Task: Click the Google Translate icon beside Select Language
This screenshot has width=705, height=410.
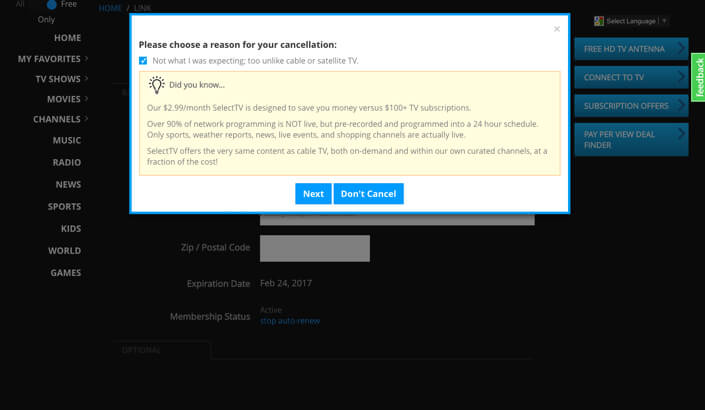Action: click(x=598, y=21)
